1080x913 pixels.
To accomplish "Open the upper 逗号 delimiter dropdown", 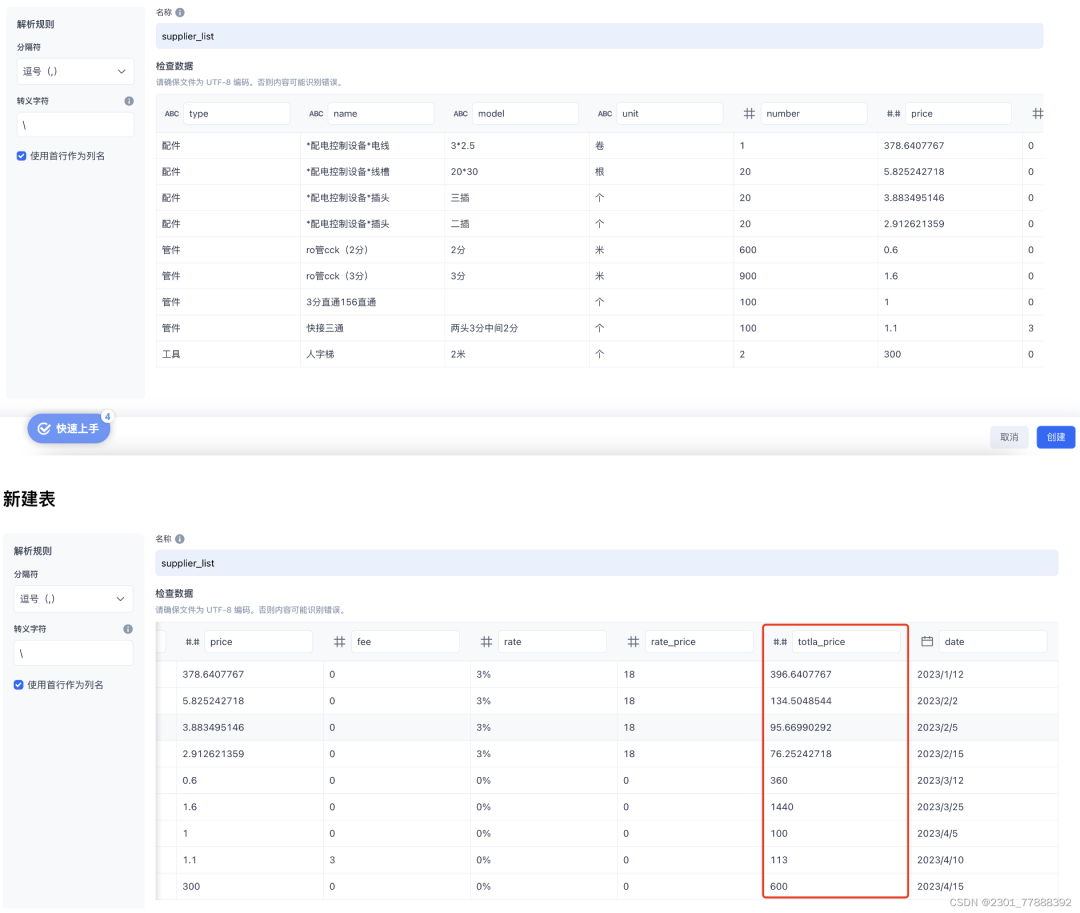I will pyautogui.click(x=74, y=72).
